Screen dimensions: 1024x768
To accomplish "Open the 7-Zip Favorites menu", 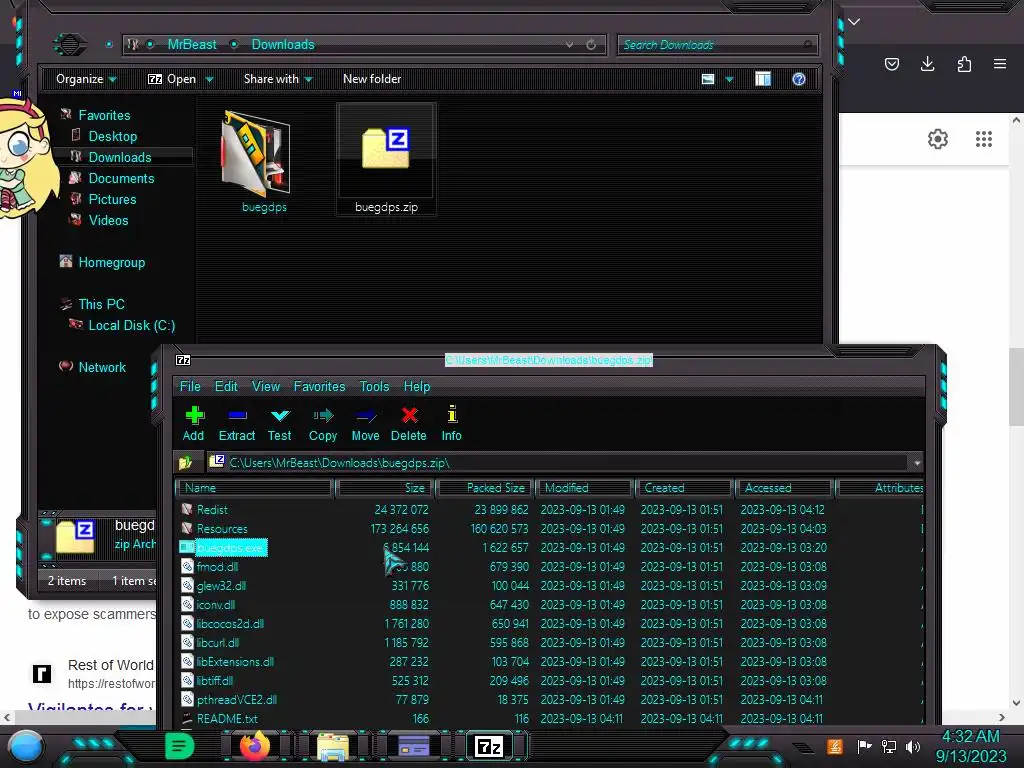I will pyautogui.click(x=319, y=387).
